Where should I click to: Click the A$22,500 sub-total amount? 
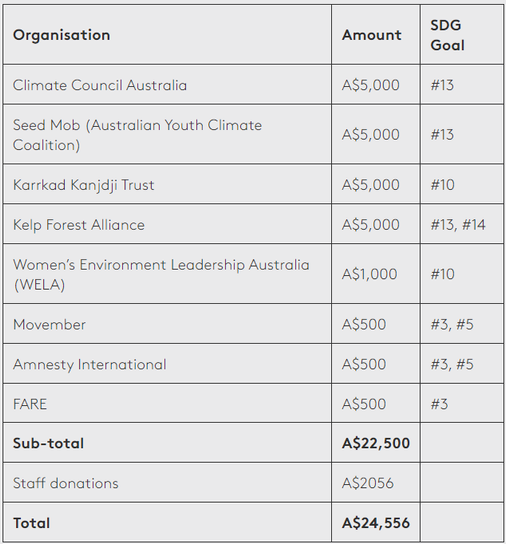[x=376, y=443]
